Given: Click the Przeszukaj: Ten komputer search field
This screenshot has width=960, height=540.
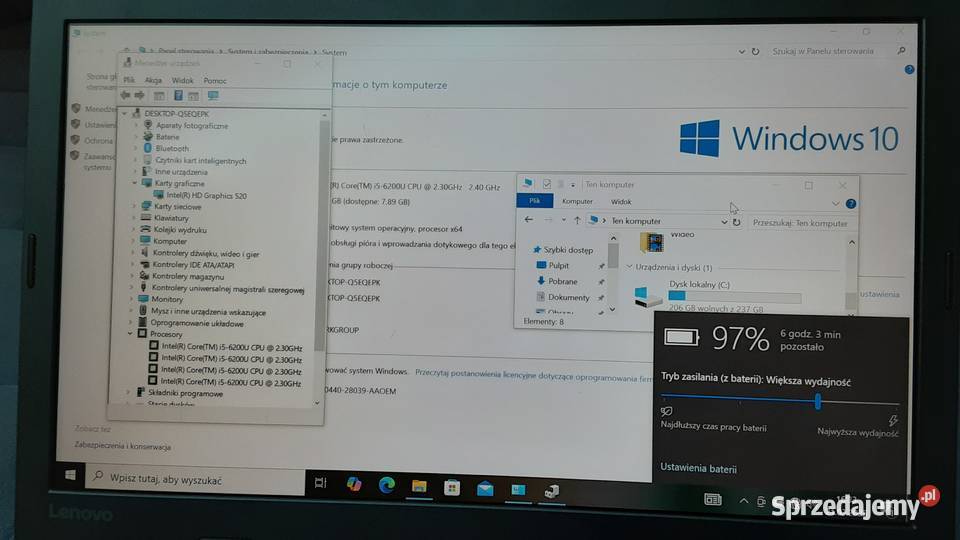Looking at the screenshot, I should (x=801, y=223).
